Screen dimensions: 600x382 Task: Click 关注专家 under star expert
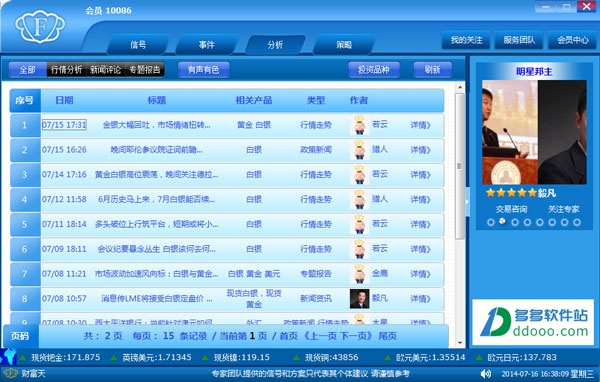click(x=563, y=209)
